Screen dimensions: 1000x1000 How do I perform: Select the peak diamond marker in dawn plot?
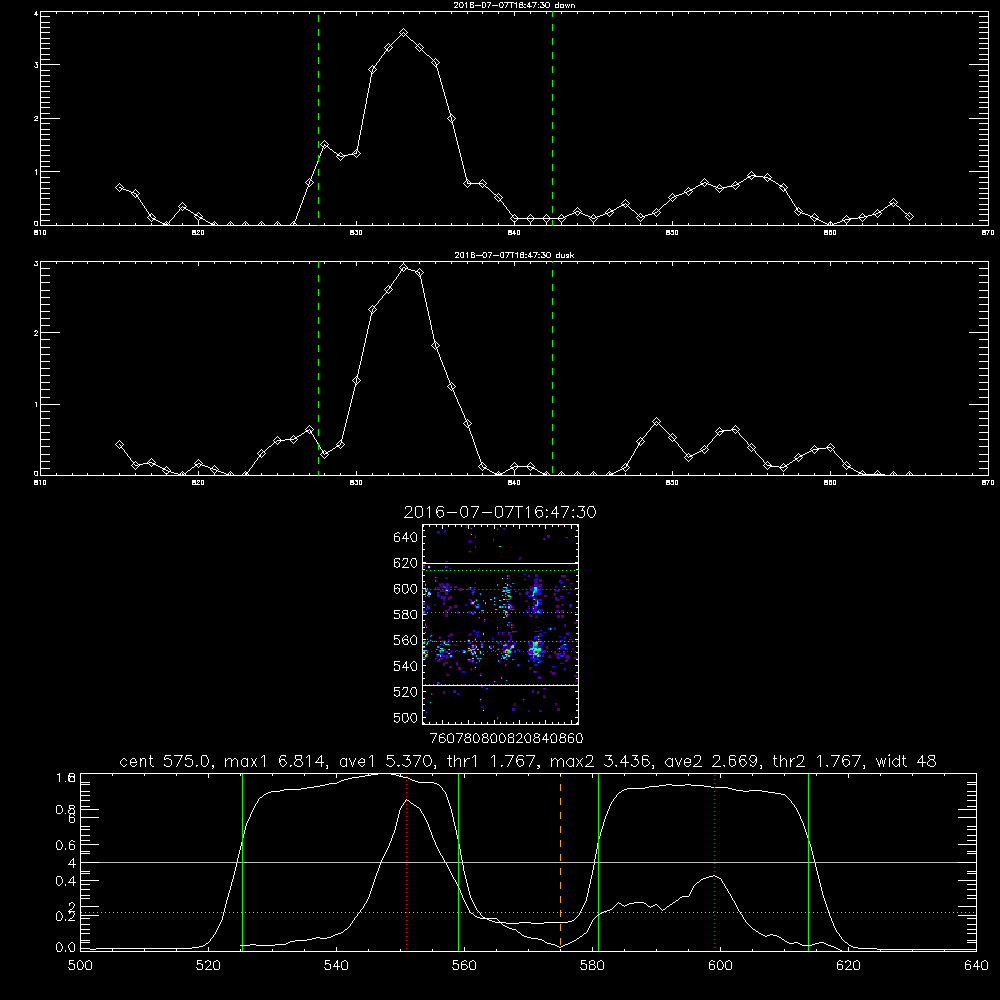point(403,33)
